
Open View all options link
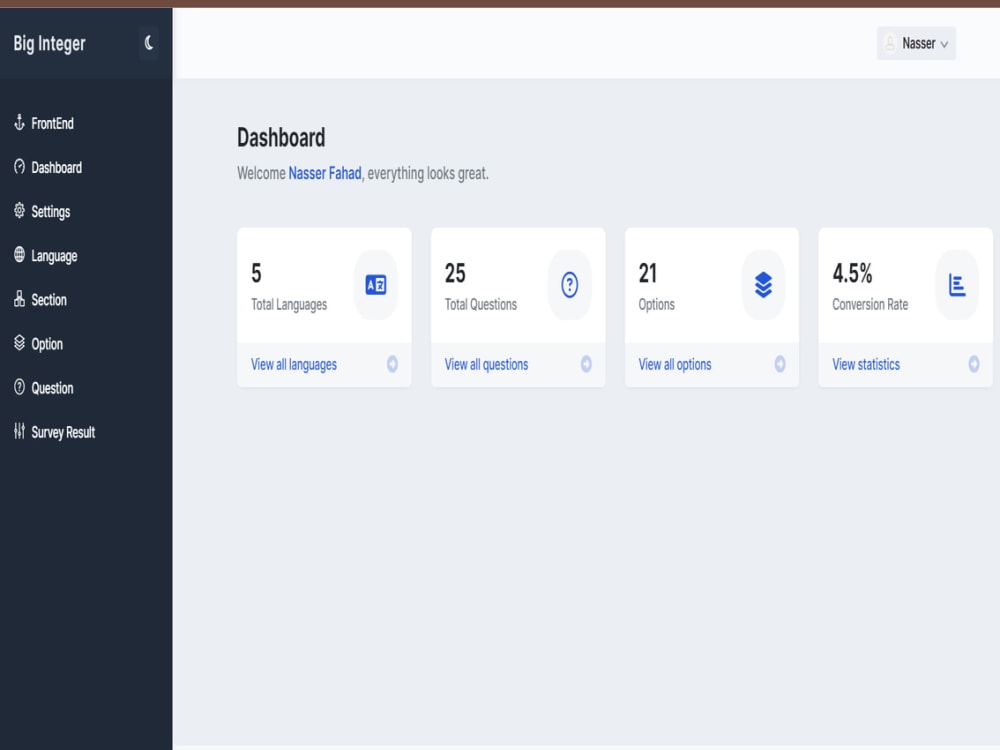[675, 365]
